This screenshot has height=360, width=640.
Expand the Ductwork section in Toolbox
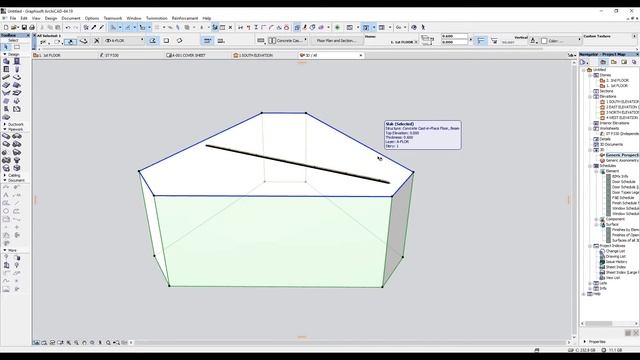click(x=5, y=124)
